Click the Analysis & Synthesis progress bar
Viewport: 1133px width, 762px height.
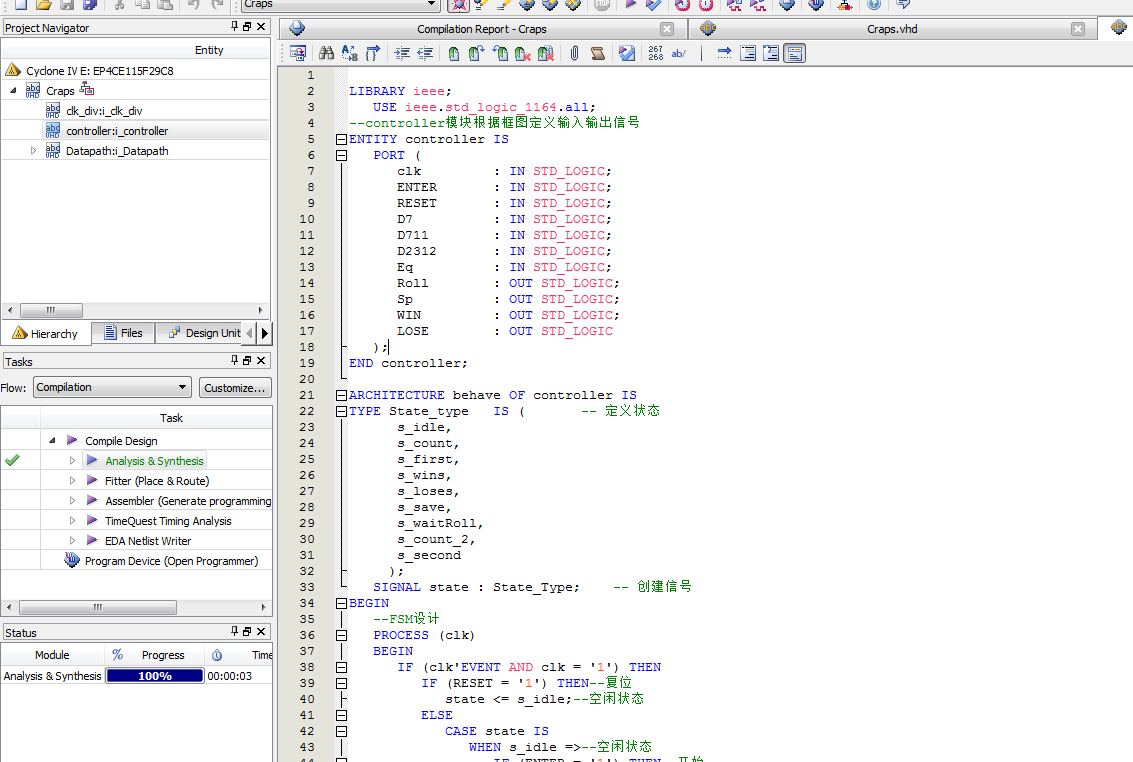(154, 676)
